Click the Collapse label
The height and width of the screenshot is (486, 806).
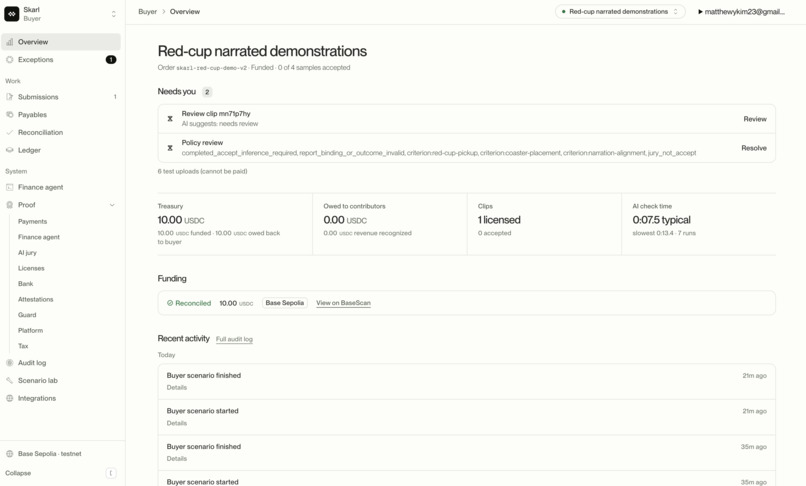(x=18, y=473)
